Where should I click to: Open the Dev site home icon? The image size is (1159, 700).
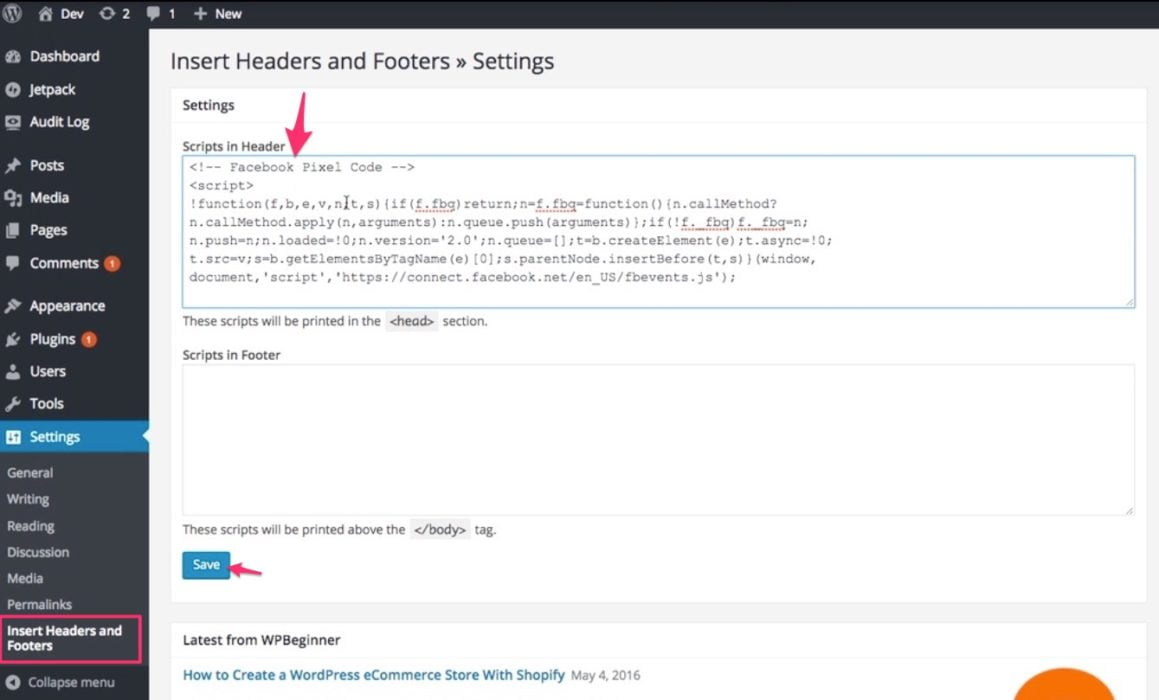click(x=45, y=14)
